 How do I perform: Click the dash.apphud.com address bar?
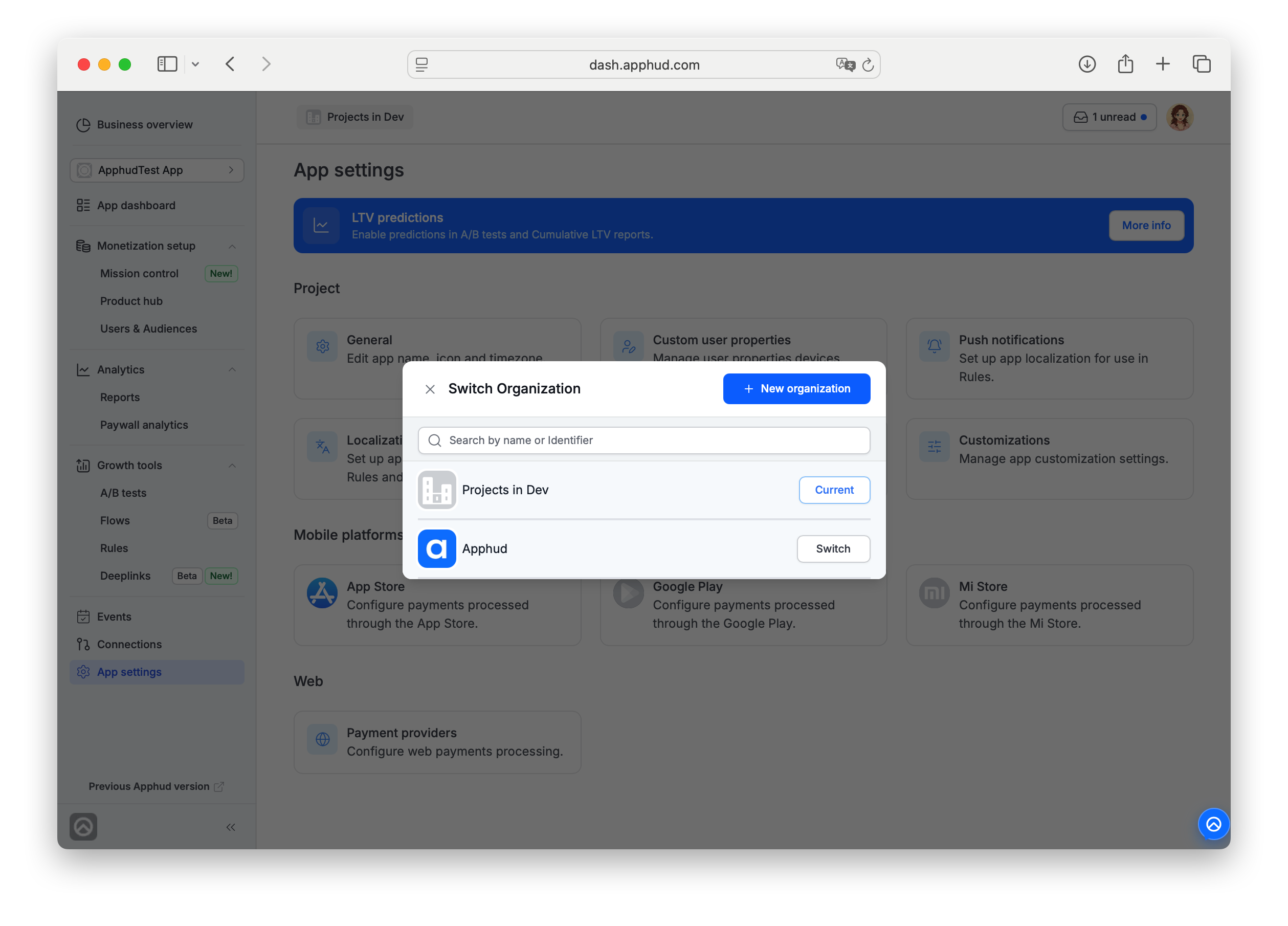[643, 64]
